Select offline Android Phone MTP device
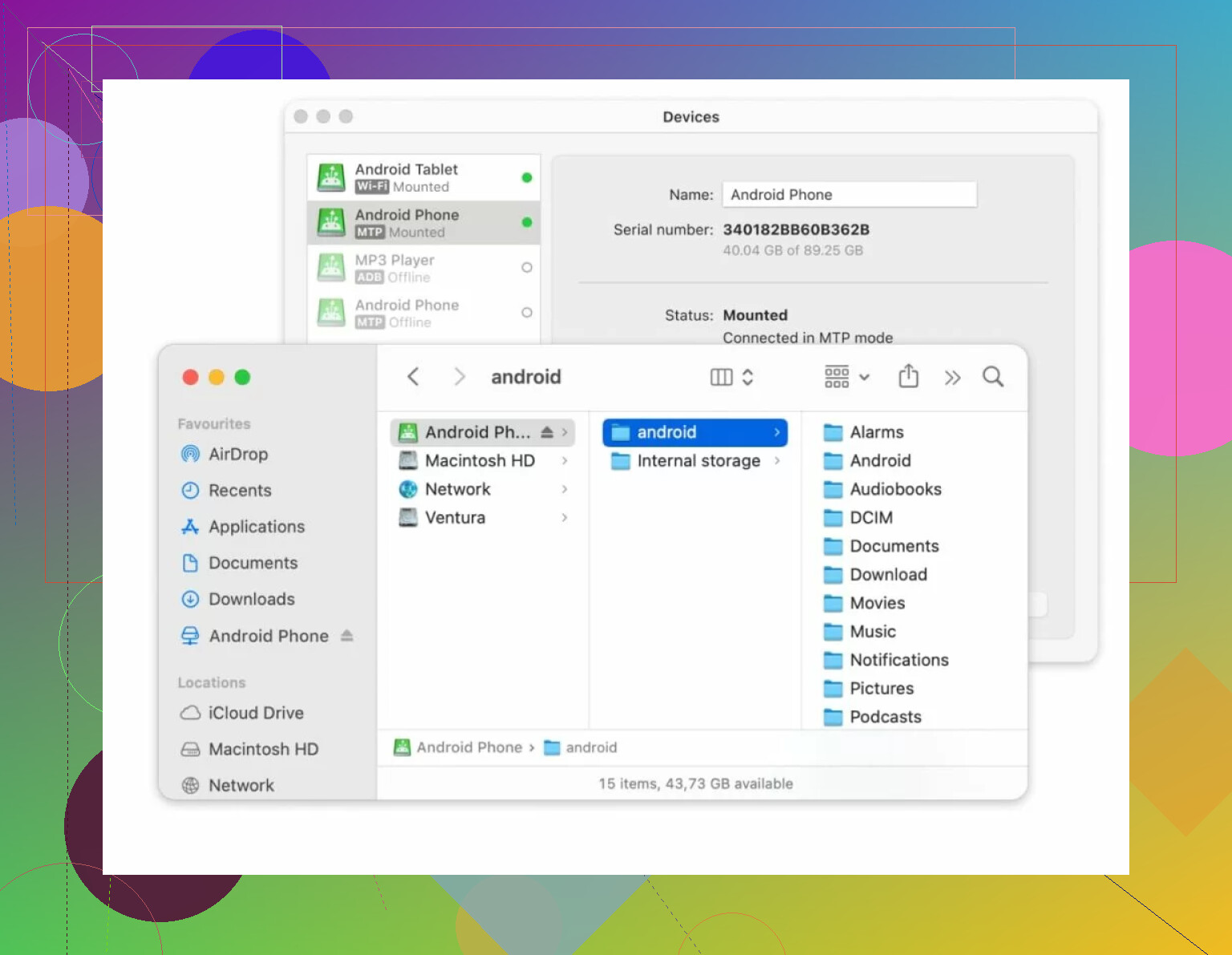Viewport: 1232px width, 955px height. click(423, 313)
